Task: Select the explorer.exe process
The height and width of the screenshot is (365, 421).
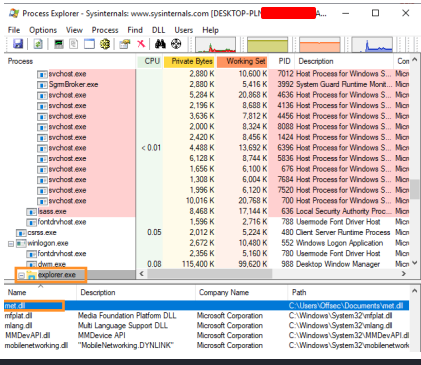Action: [57, 275]
